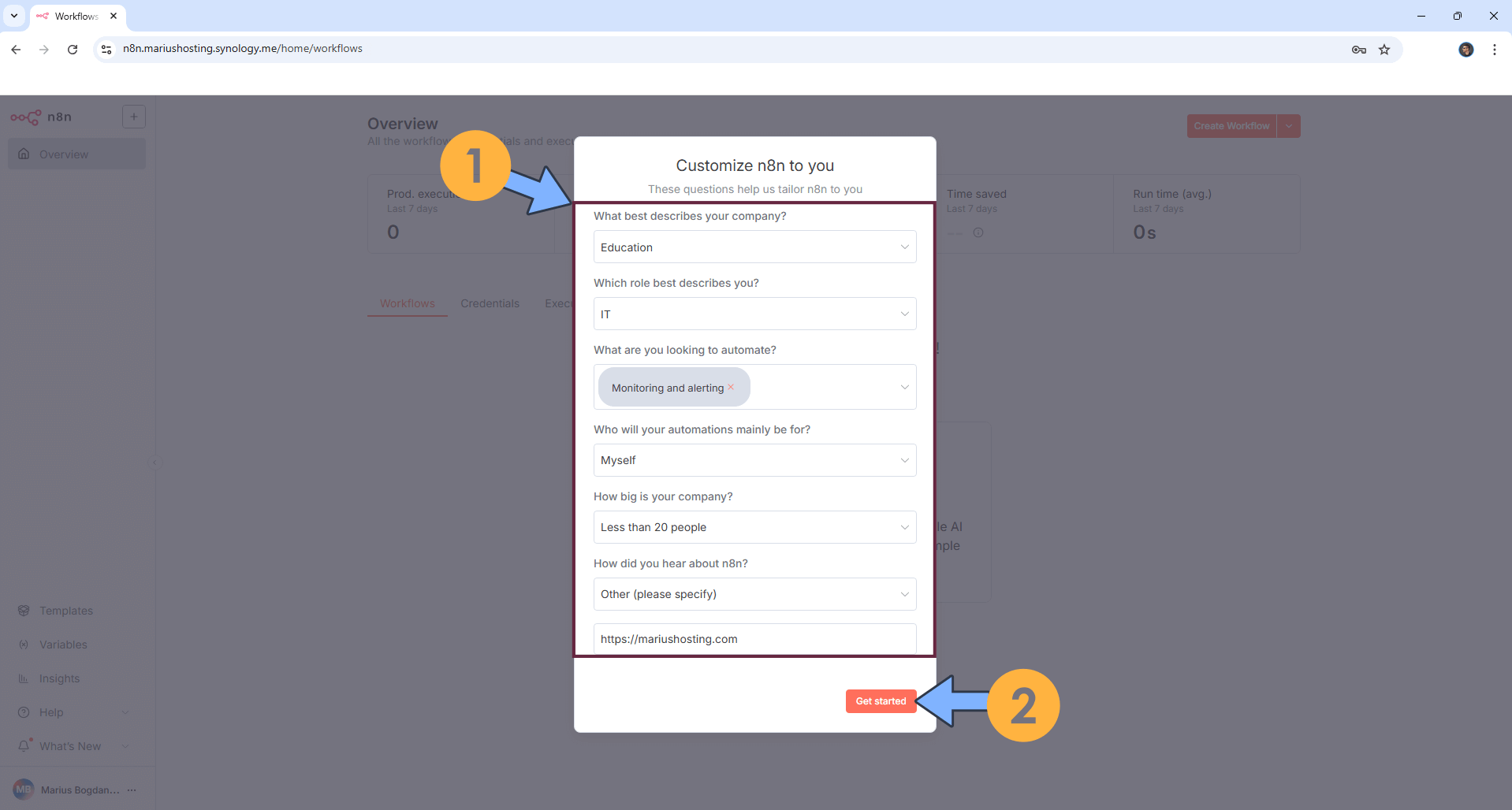
Task: Open the user options ellipsis menu
Action: tap(132, 790)
